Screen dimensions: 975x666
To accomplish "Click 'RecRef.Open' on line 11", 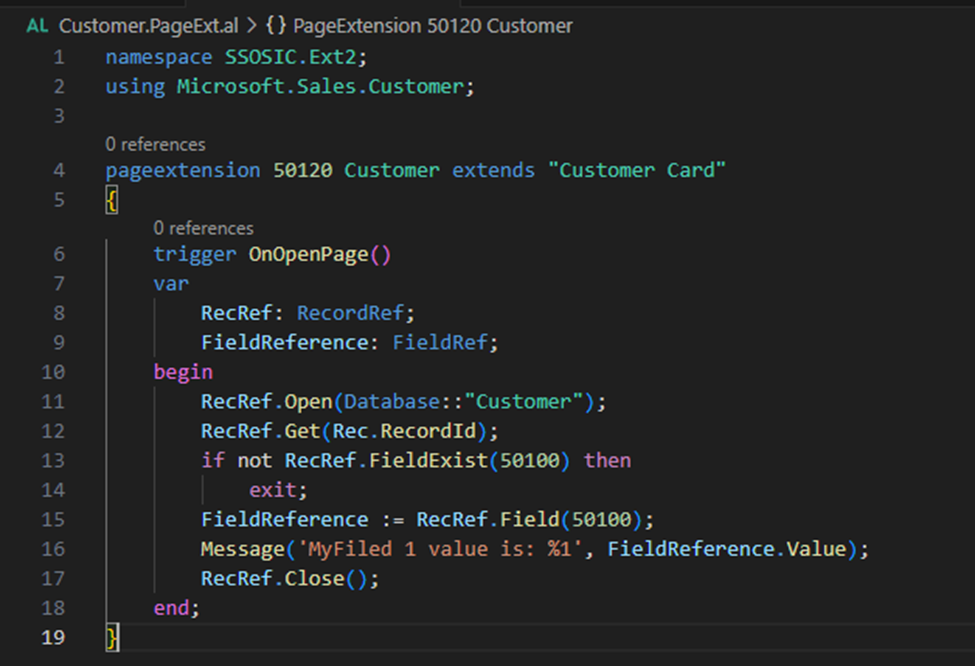I will click(267, 402).
